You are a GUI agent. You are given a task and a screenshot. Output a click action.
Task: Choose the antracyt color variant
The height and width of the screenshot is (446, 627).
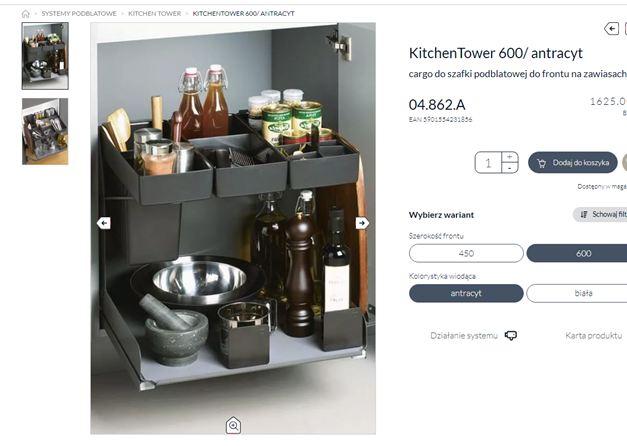(x=466, y=293)
